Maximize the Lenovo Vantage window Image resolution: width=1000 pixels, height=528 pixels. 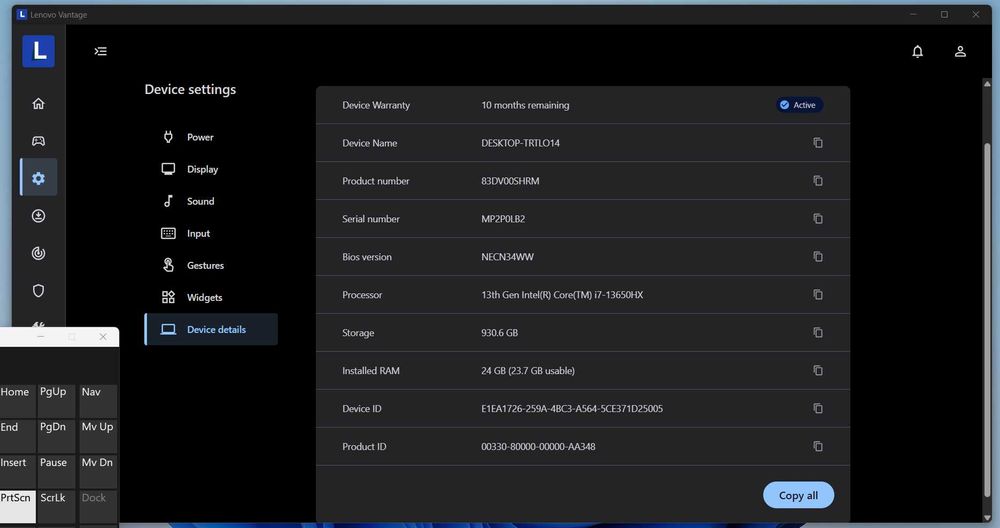(945, 14)
